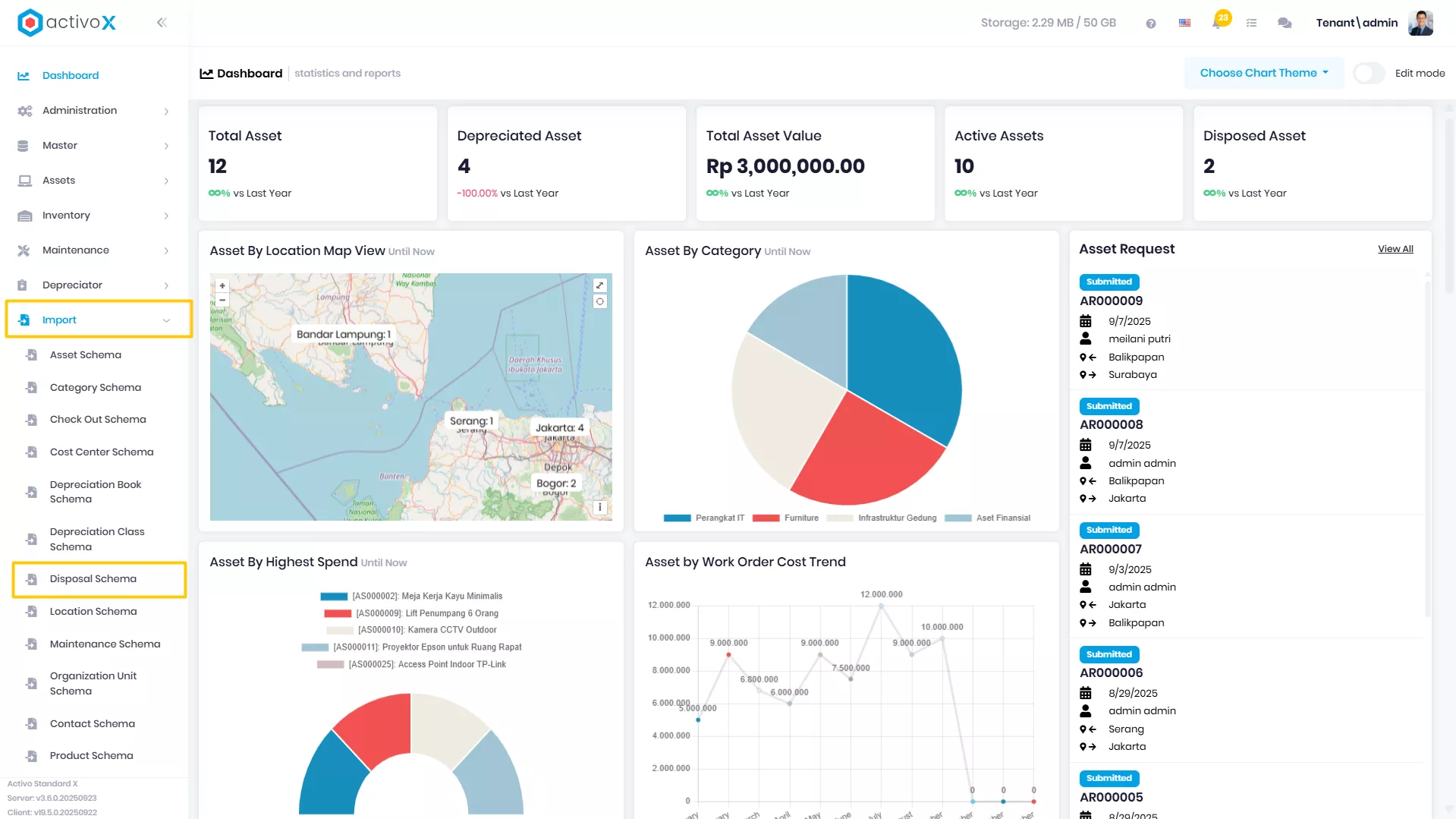This screenshot has height=819, width=1456.
Task: Click the Bandar Lampung: 1 map label
Action: pyautogui.click(x=343, y=335)
